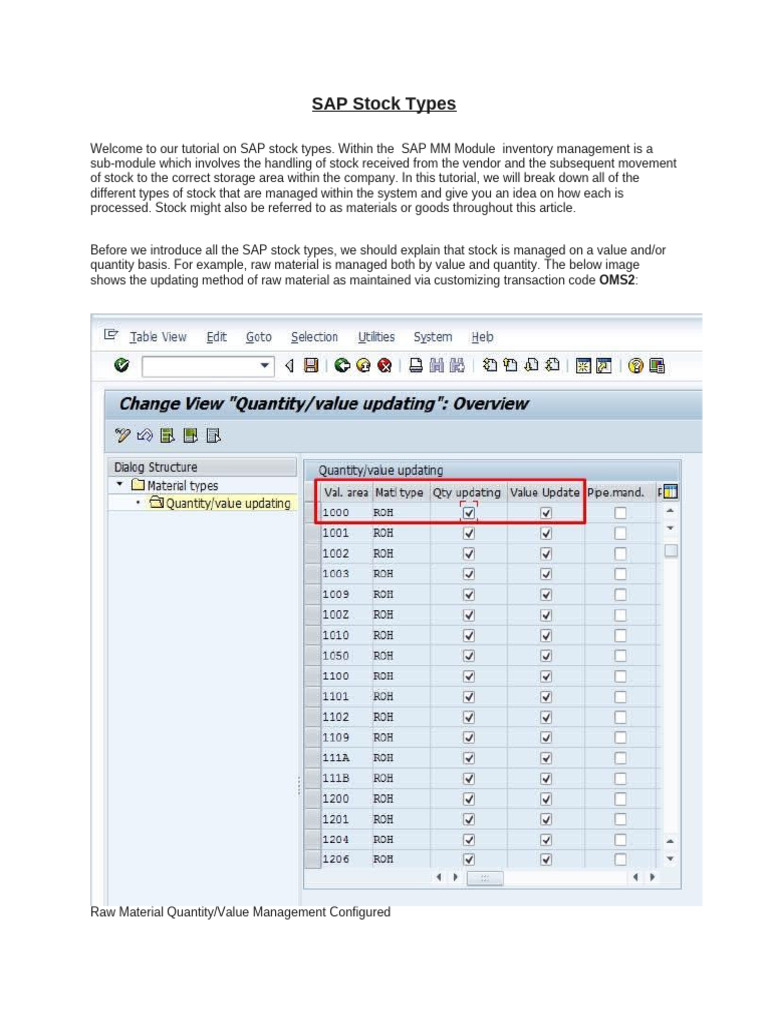Click the Select All icon

[x=167, y=435]
